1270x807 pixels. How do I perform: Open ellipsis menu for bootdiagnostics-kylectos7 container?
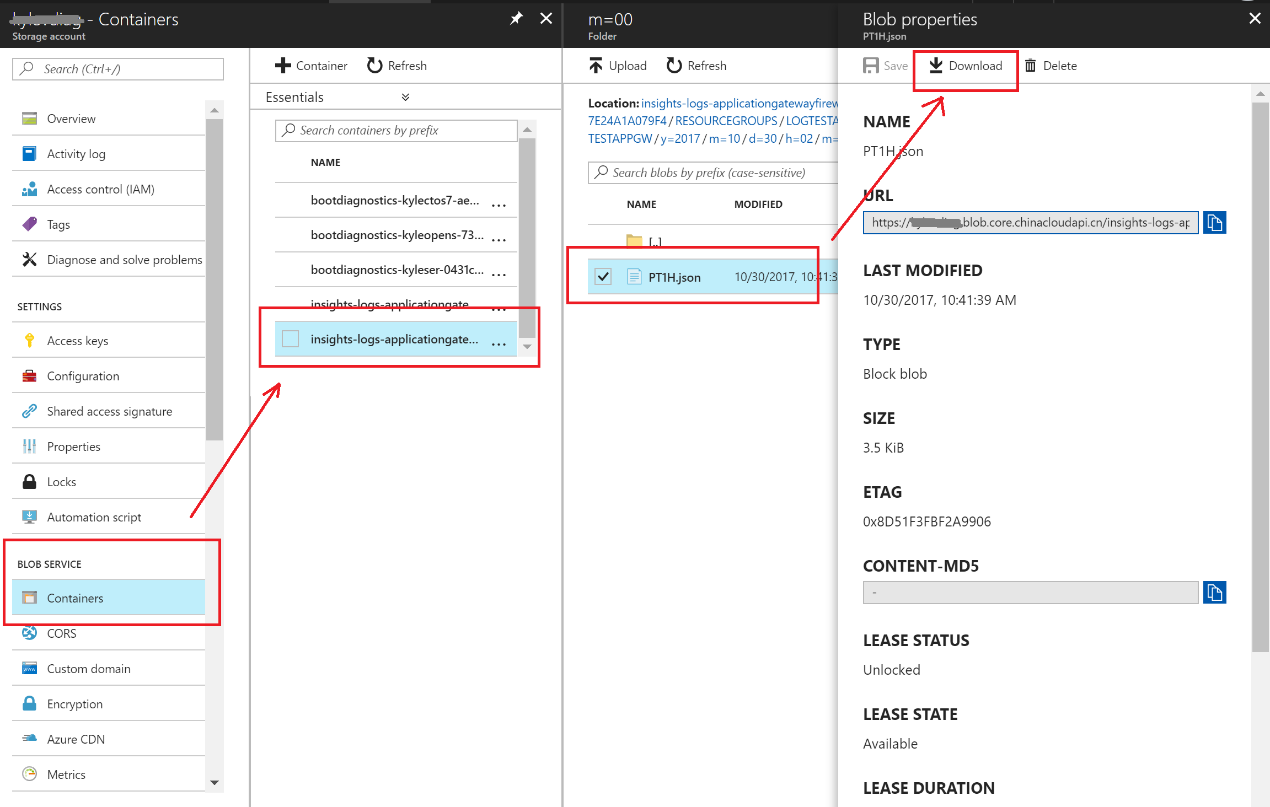click(499, 201)
